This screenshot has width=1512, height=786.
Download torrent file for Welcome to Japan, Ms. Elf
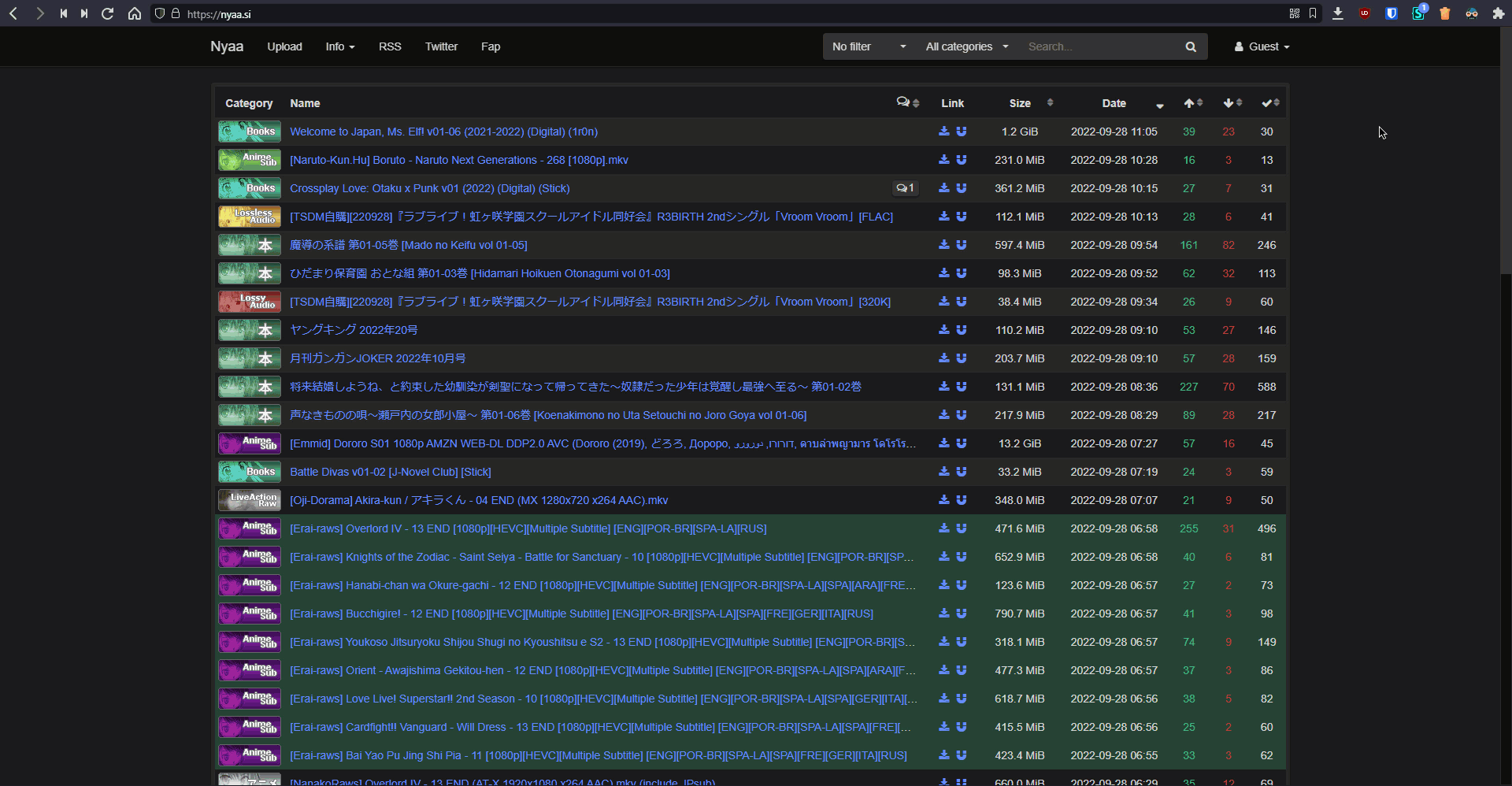point(943,132)
